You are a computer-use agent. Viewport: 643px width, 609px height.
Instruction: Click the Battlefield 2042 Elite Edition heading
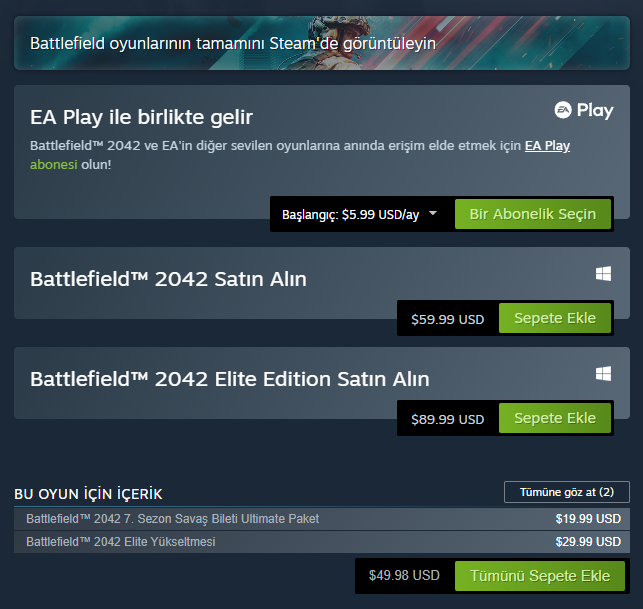point(230,379)
